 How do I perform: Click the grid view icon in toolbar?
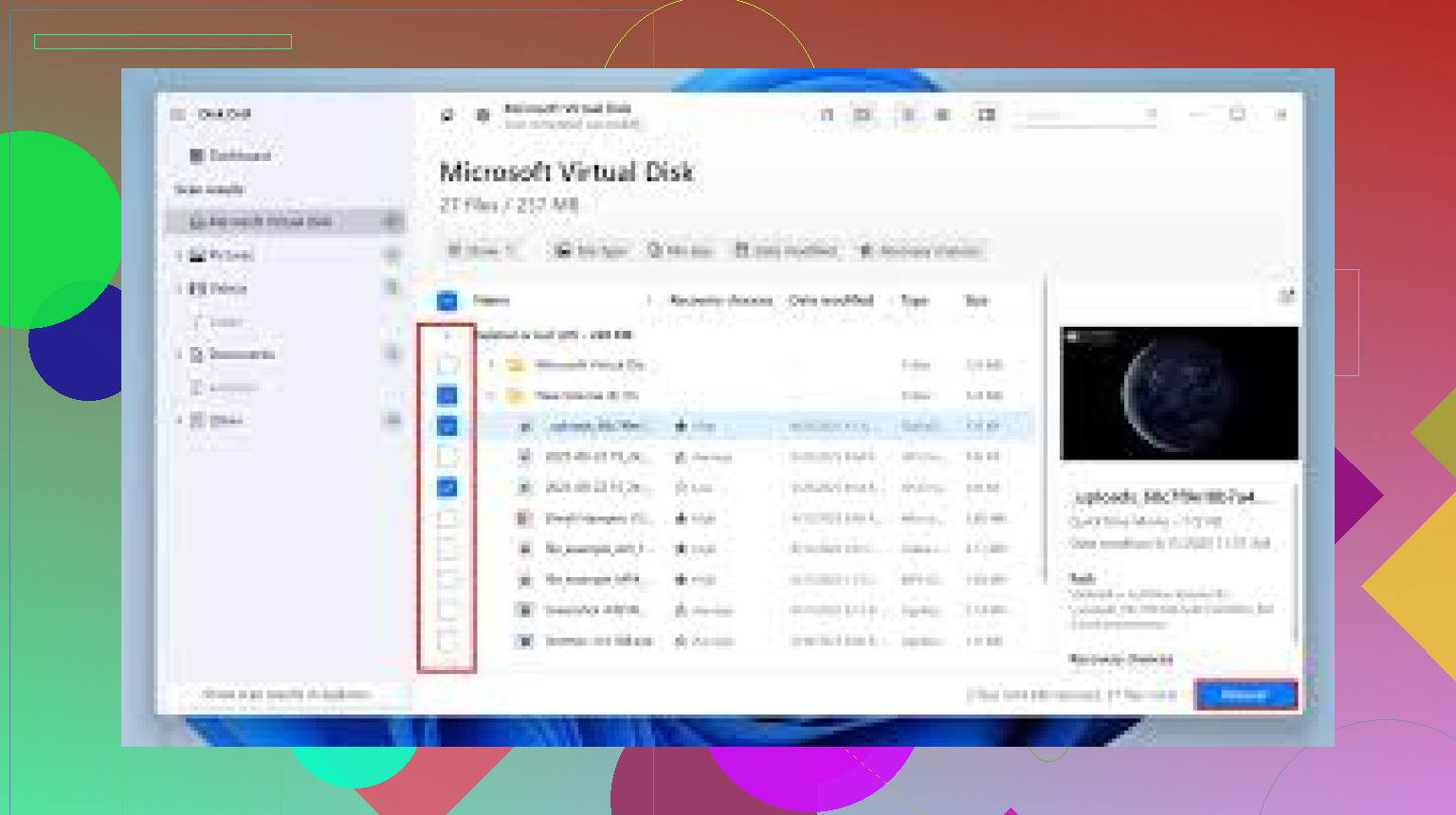coord(942,115)
